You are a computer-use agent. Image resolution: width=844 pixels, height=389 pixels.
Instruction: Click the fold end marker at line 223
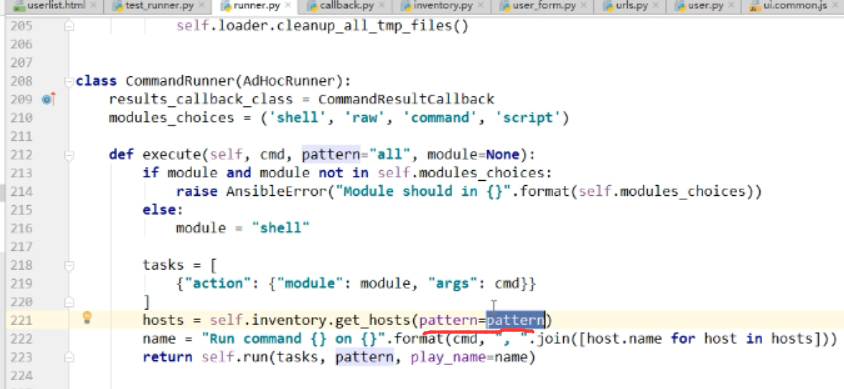pyautogui.click(x=69, y=357)
